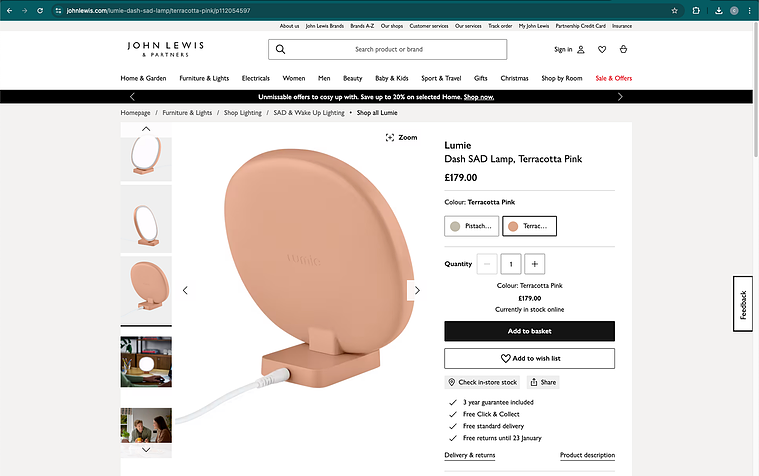Go to SAD & Wake Up Lighting breadcrumb
Image resolution: width=759 pixels, height=476 pixels.
click(x=309, y=113)
